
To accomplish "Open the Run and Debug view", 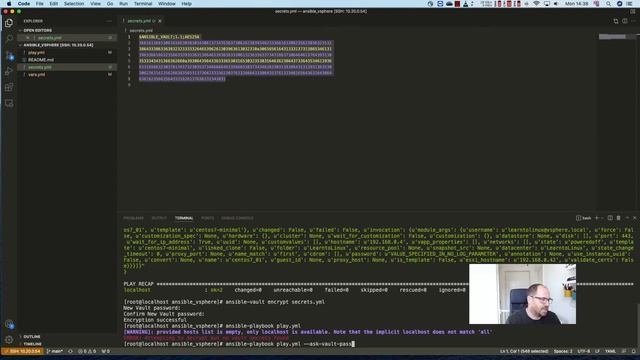I will coord(9,71).
